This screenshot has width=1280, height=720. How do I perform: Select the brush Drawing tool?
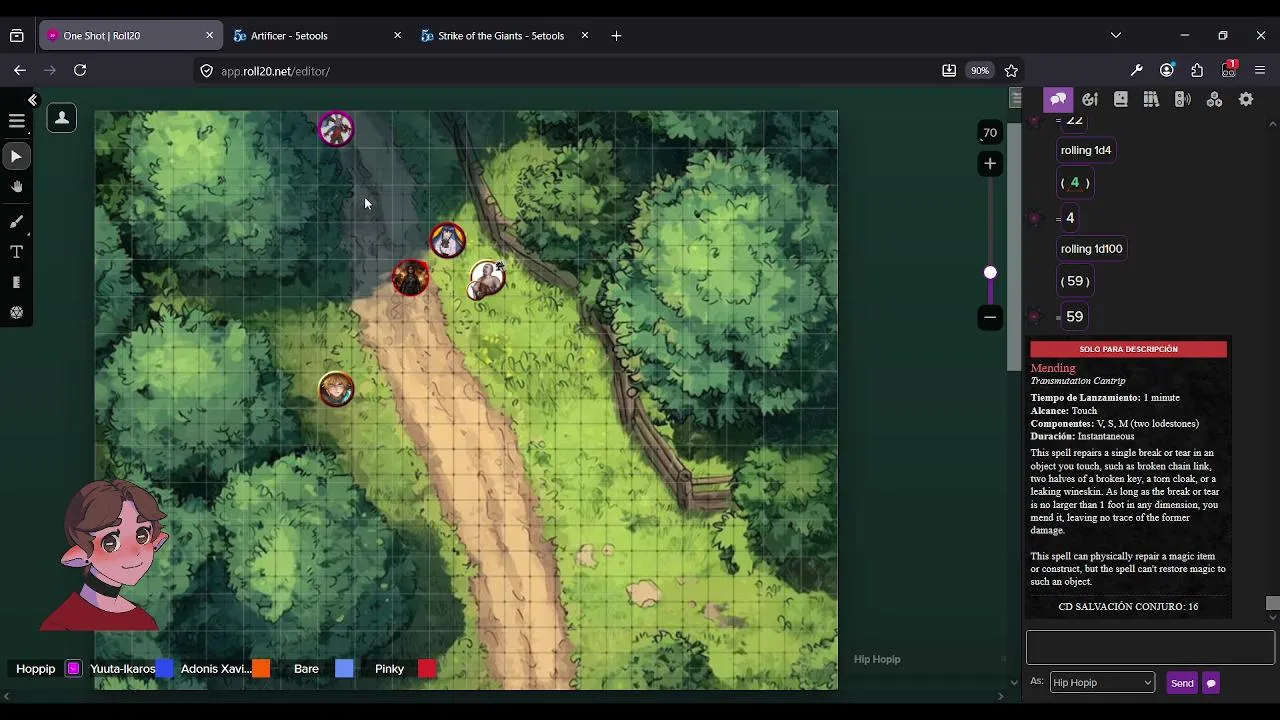(x=16, y=221)
